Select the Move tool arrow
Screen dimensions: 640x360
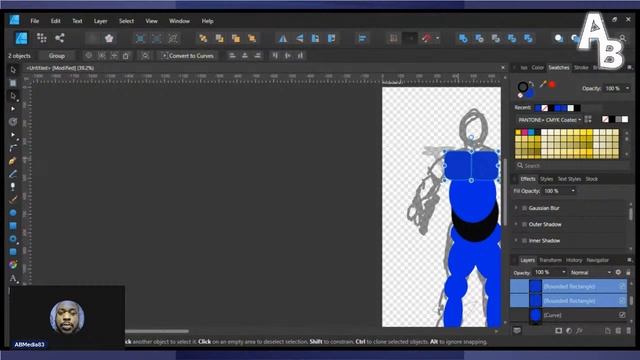[13, 70]
